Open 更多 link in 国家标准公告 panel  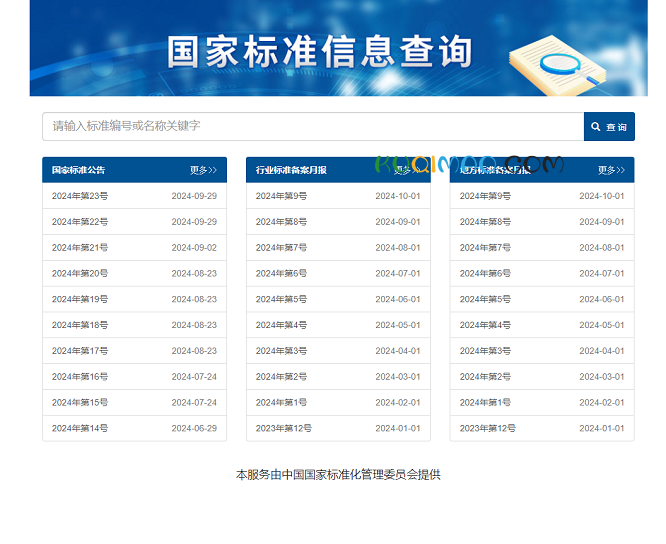coord(203,170)
